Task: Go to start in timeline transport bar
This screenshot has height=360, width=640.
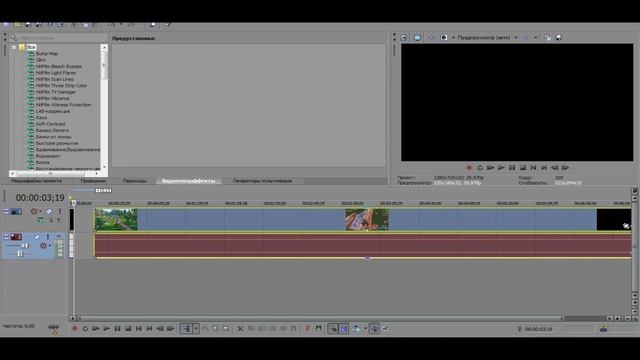Action: point(139,329)
